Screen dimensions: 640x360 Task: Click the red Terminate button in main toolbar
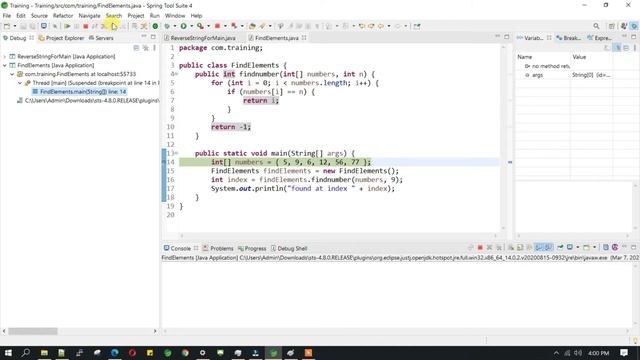click(x=85, y=26)
